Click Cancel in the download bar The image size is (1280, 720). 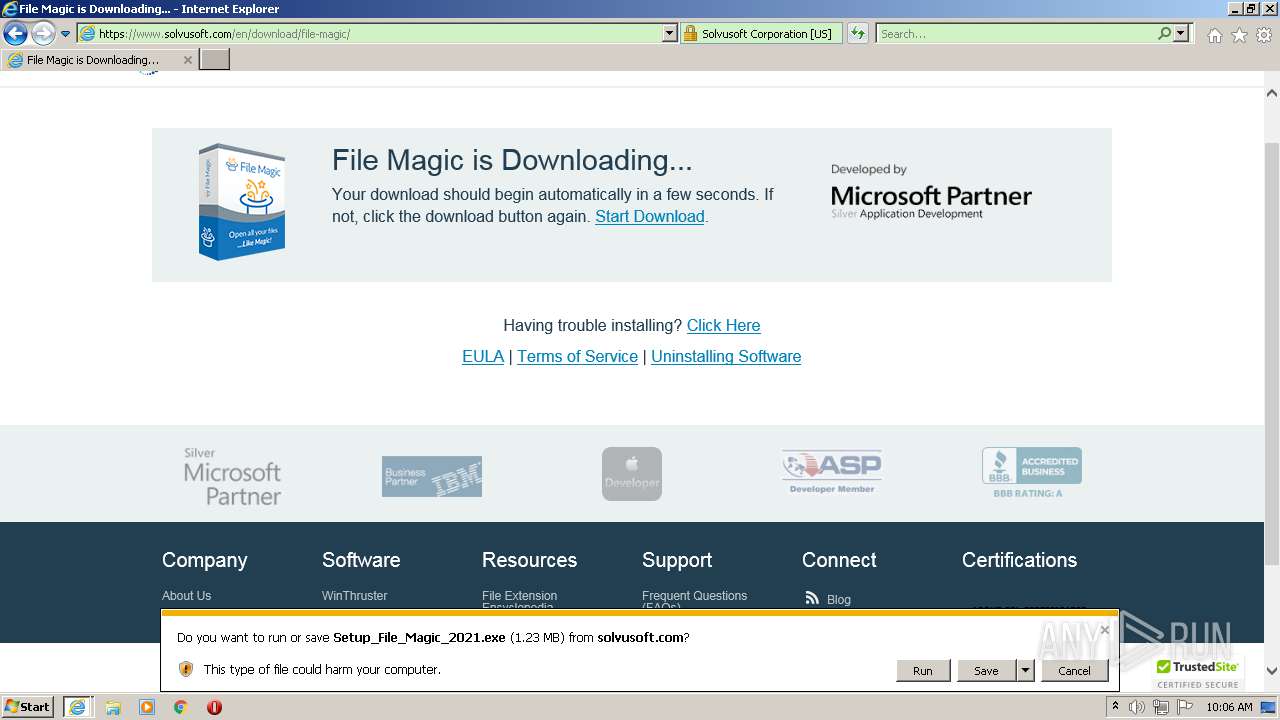[x=1074, y=671]
